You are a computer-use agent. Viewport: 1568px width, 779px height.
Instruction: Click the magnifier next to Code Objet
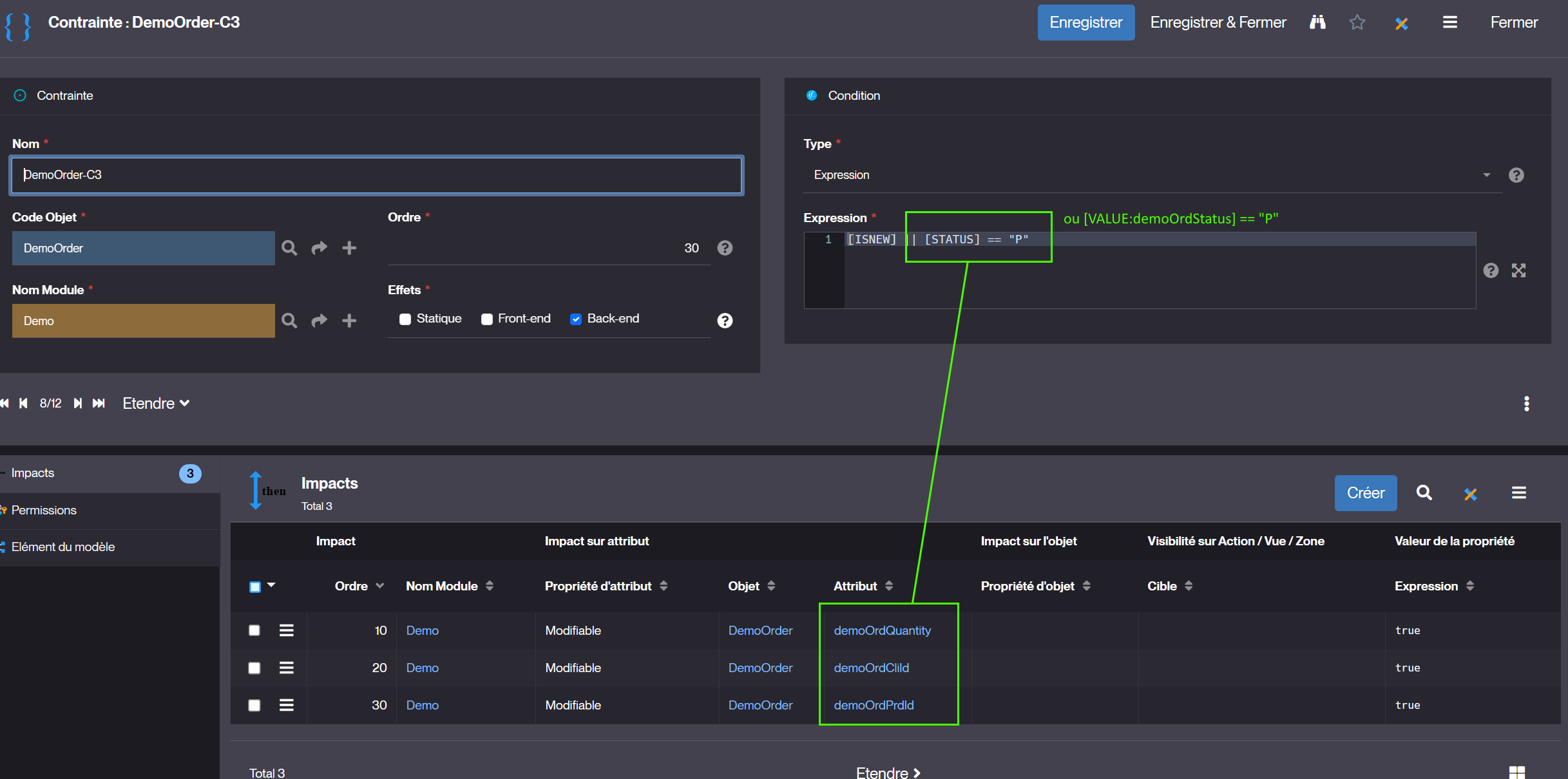tap(289, 248)
